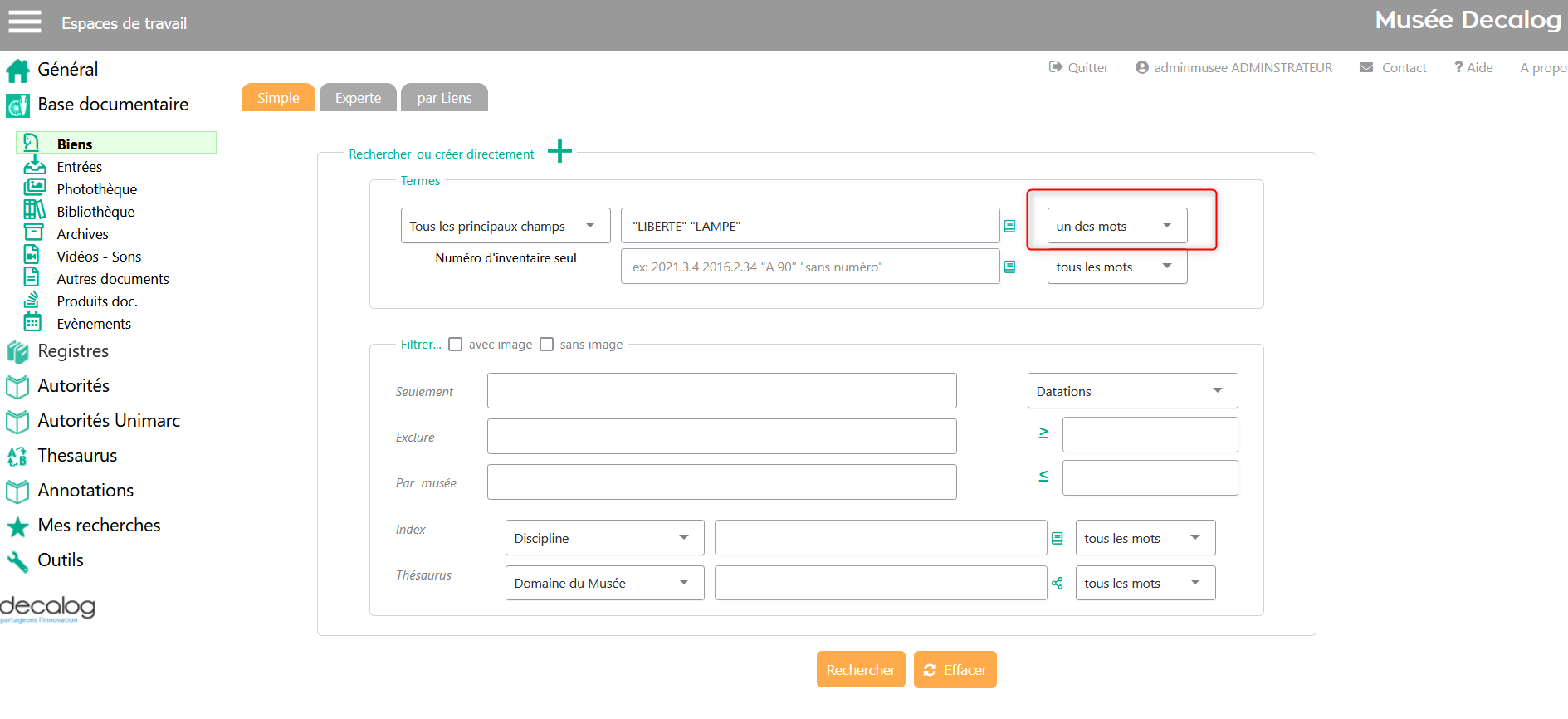Open thesaurus tree icon beside Domaine field
Viewport: 1568px width, 719px height.
pos(1057,583)
